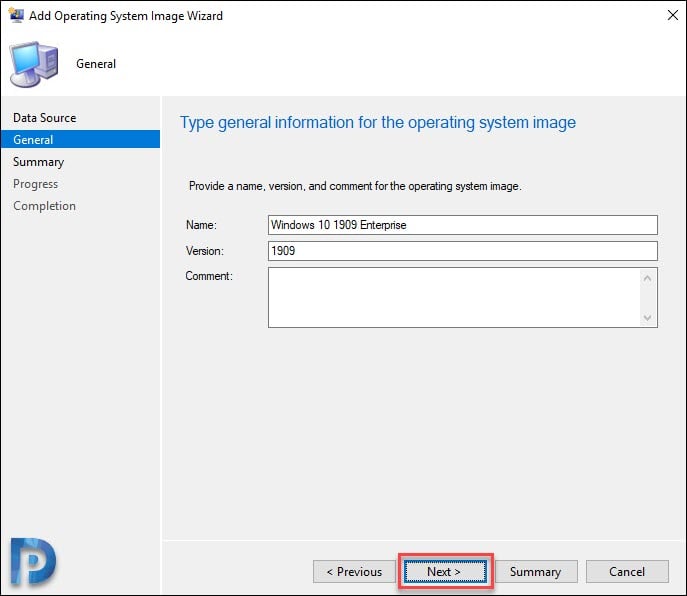Screen dimensions: 687x596
Task: Click the Name field label
Action: click(x=201, y=225)
